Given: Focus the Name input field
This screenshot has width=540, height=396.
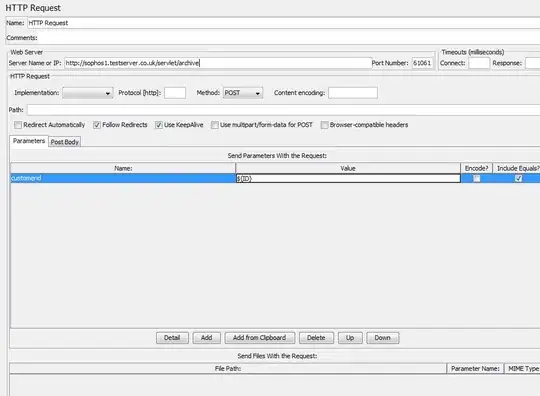Looking at the screenshot, I should [283, 23].
